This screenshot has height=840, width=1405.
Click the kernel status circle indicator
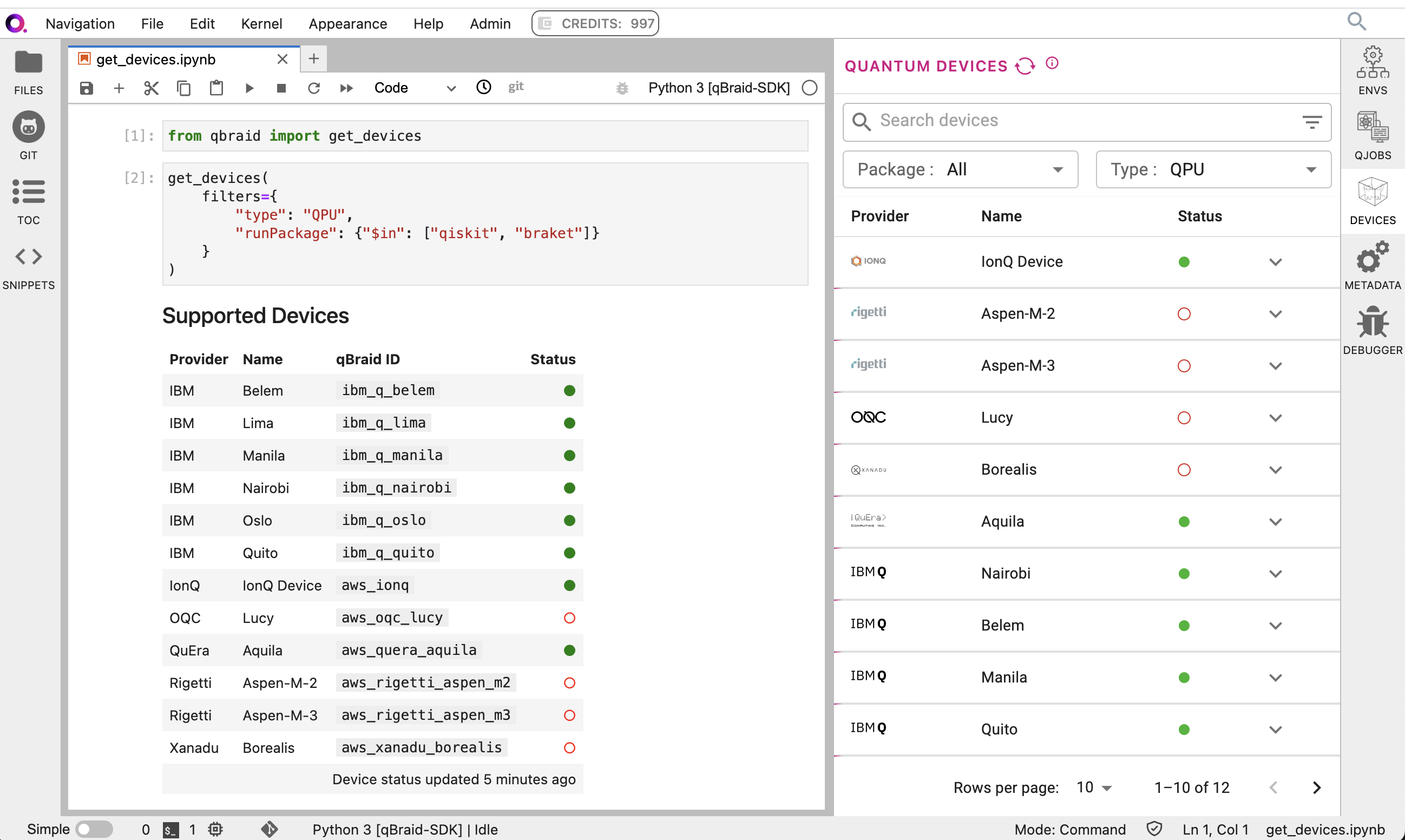click(x=810, y=88)
